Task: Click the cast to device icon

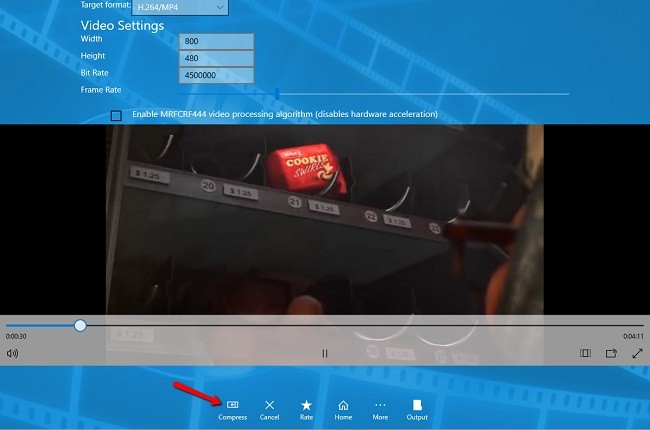Action: tap(611, 353)
